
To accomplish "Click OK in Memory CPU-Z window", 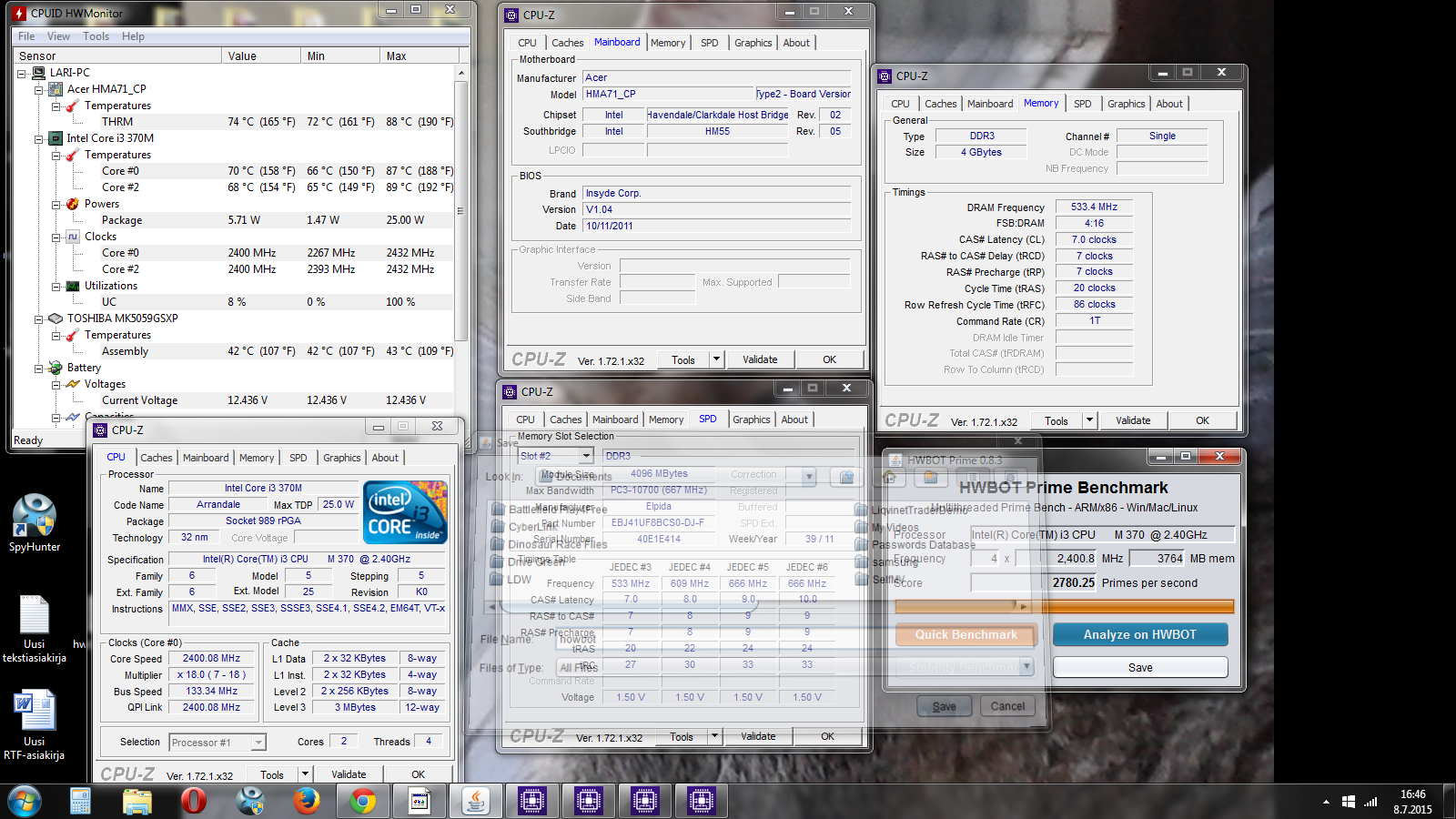I will click(x=1202, y=420).
